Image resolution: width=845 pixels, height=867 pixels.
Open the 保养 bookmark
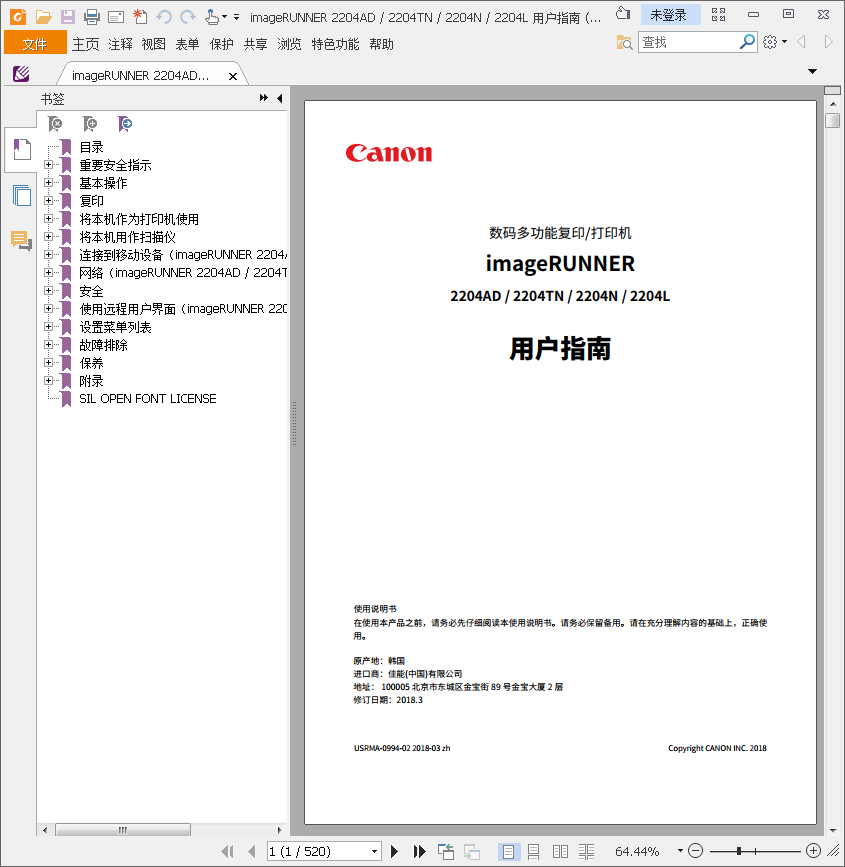[91, 363]
